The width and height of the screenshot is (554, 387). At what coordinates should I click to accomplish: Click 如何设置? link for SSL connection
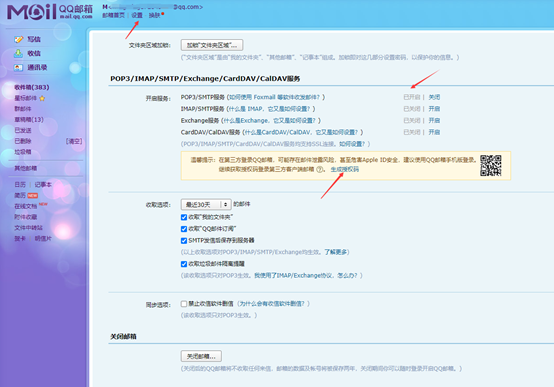[352, 144]
